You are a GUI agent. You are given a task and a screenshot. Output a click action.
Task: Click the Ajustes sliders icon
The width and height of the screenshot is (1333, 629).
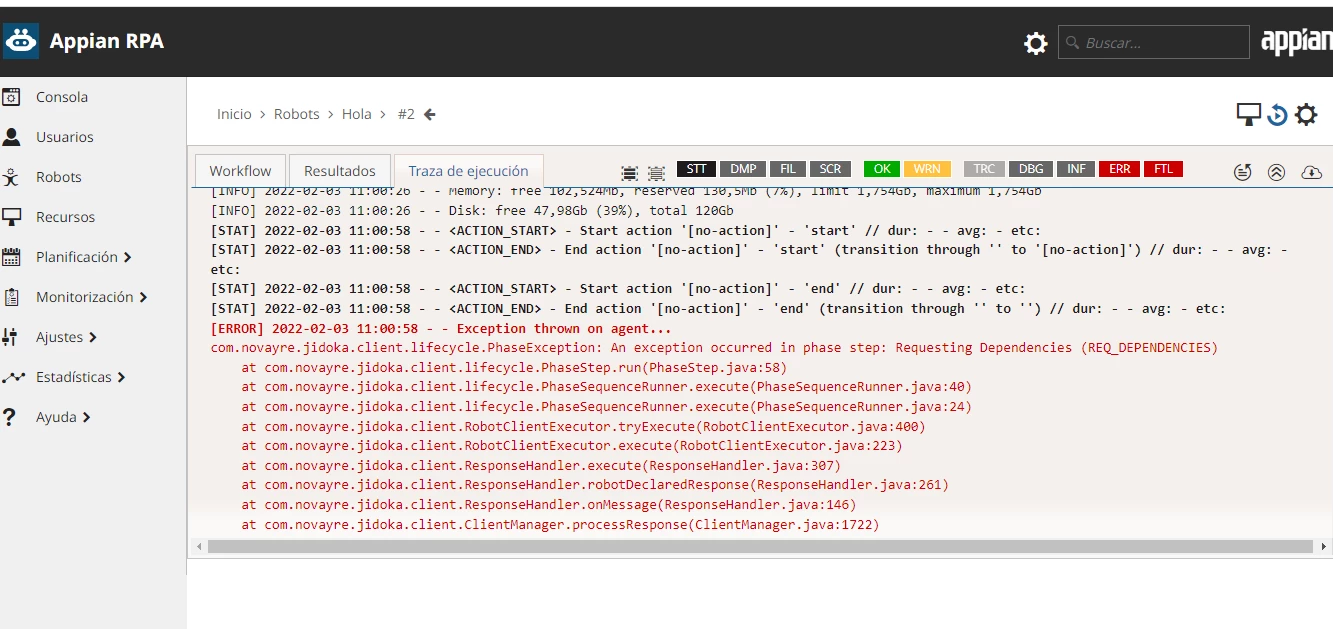coord(11,337)
